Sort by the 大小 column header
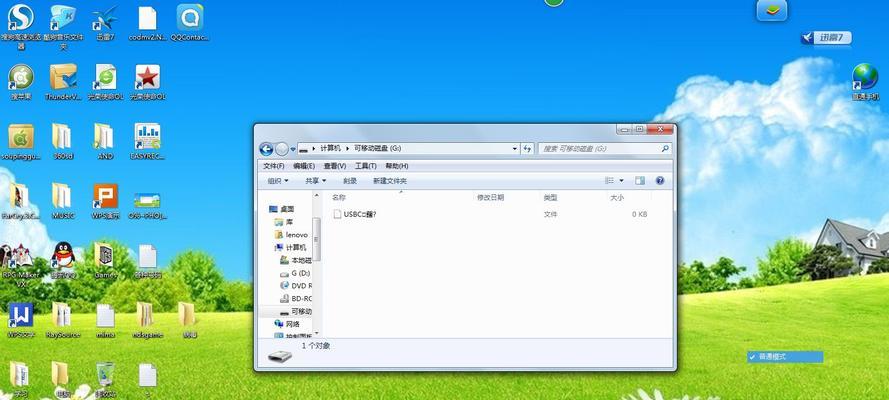 [628, 197]
